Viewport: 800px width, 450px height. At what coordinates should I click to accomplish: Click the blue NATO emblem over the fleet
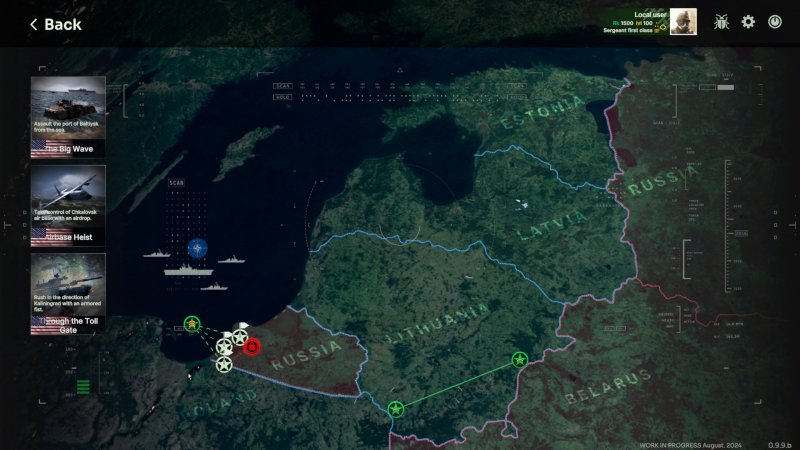click(x=196, y=248)
